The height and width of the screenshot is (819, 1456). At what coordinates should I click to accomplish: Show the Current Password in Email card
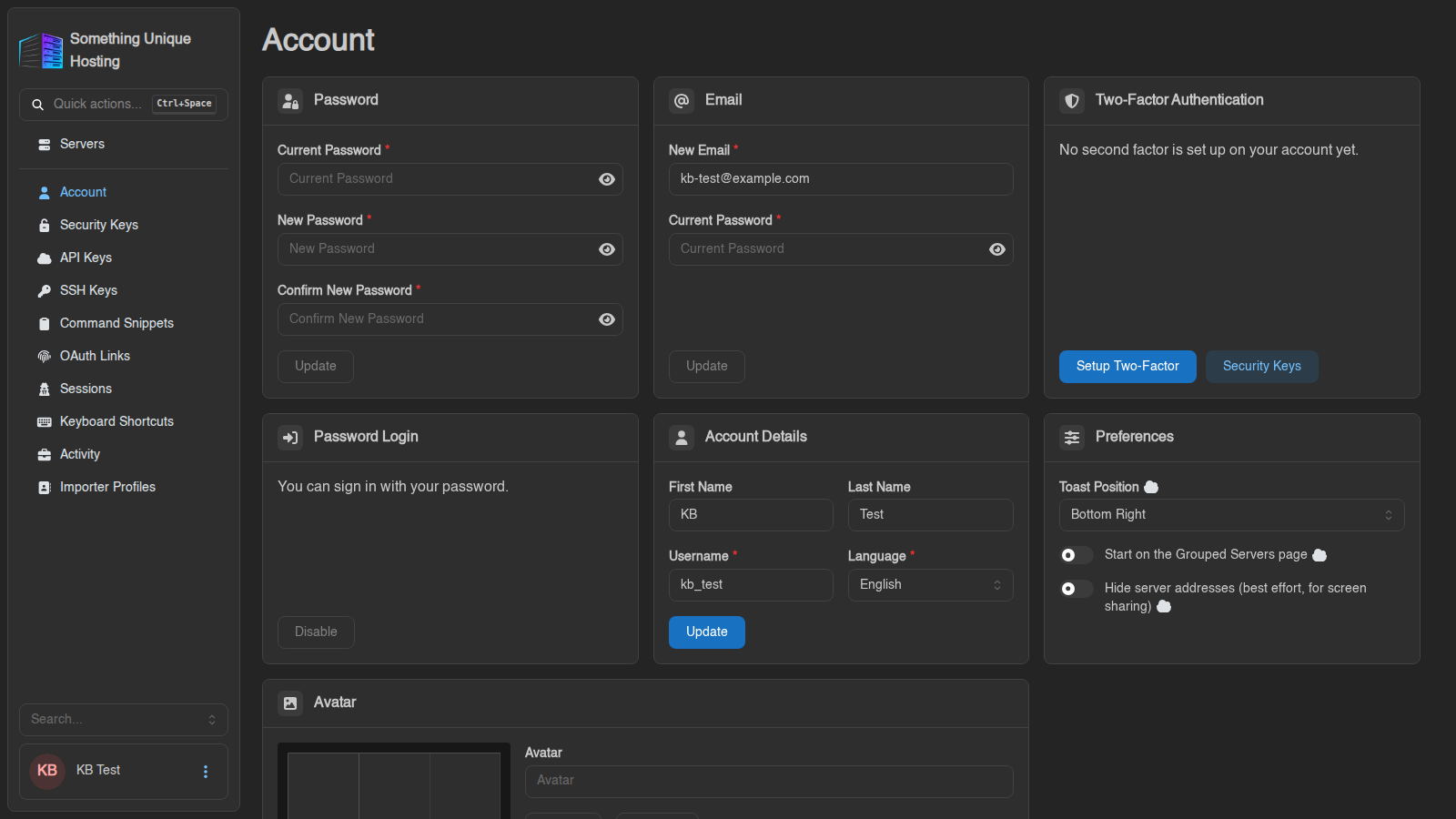pyautogui.click(x=997, y=249)
